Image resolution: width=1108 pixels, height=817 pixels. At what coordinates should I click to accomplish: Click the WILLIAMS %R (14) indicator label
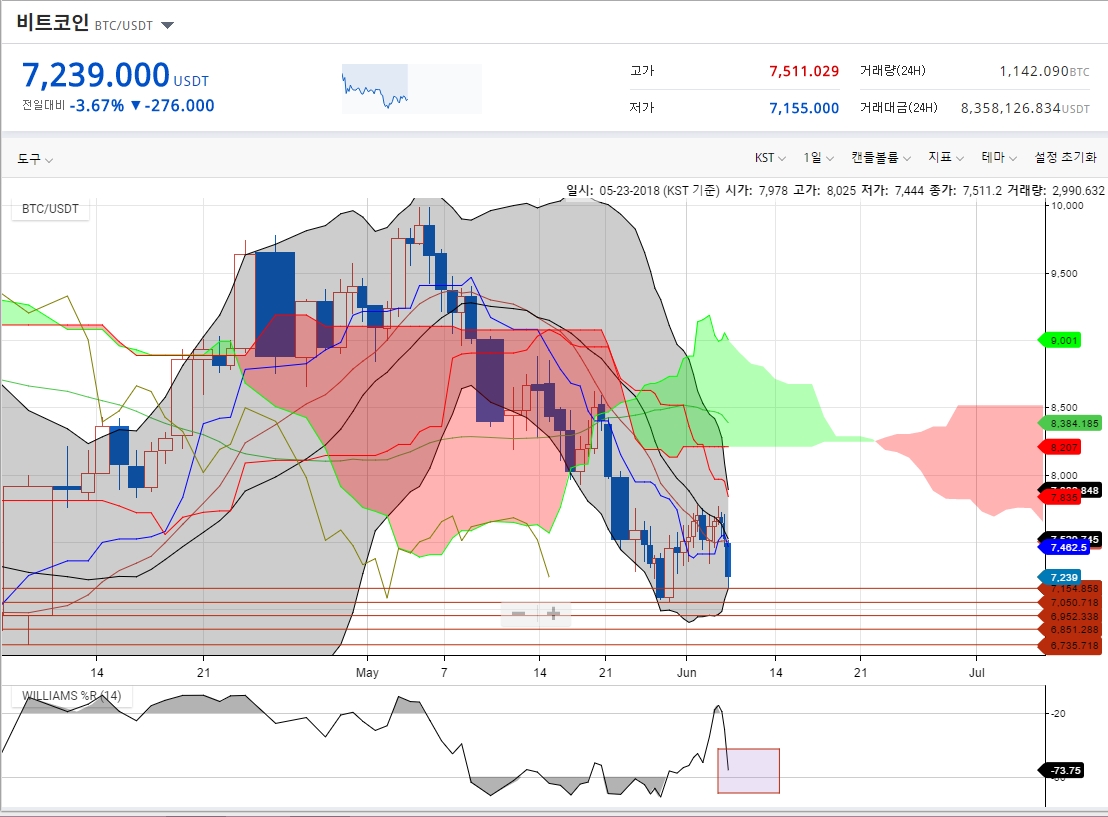(71, 696)
